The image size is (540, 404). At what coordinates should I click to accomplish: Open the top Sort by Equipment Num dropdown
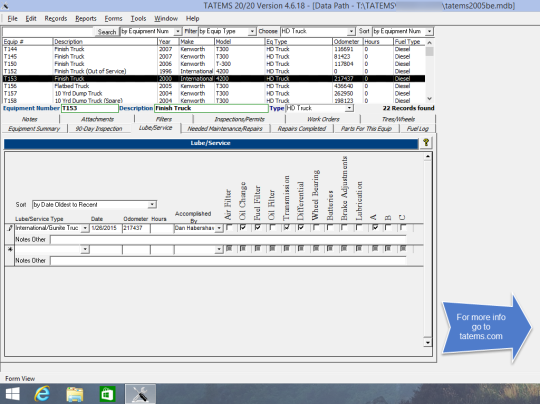[x=429, y=31]
